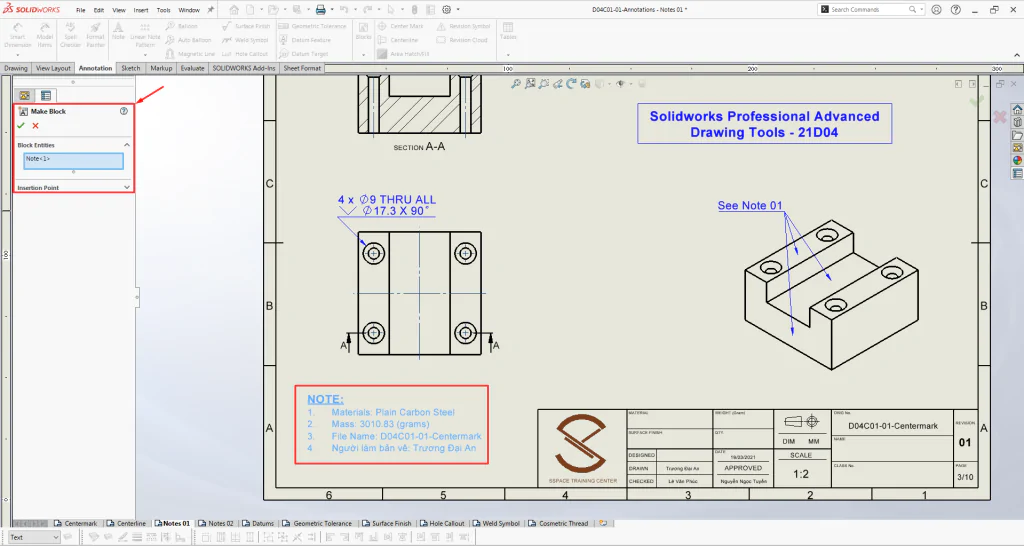Screen dimensions: 1024x546
Task: Expand Insertion Point section
Action: (x=127, y=187)
